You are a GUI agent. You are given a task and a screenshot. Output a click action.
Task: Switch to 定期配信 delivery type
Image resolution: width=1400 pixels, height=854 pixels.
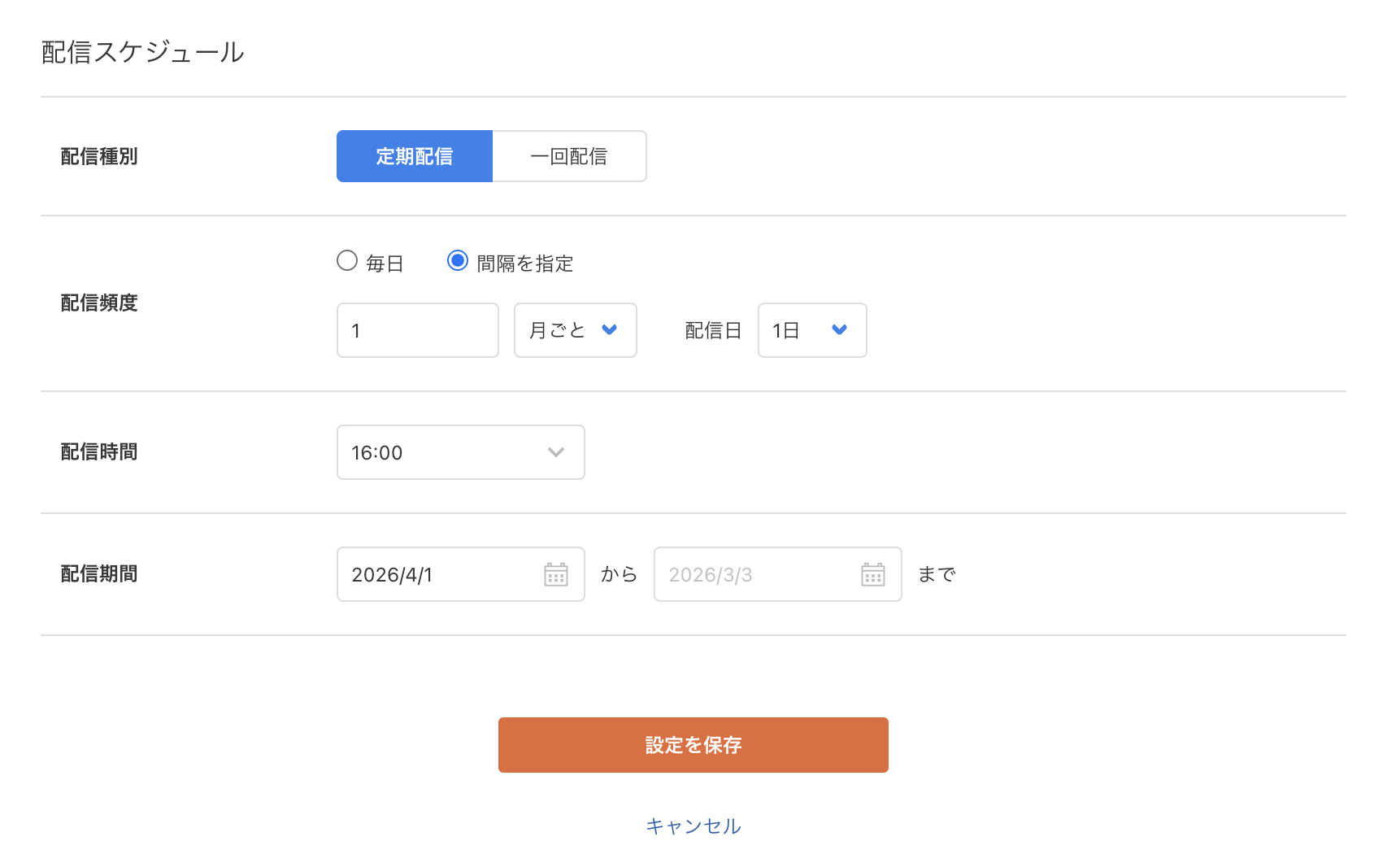tap(415, 156)
